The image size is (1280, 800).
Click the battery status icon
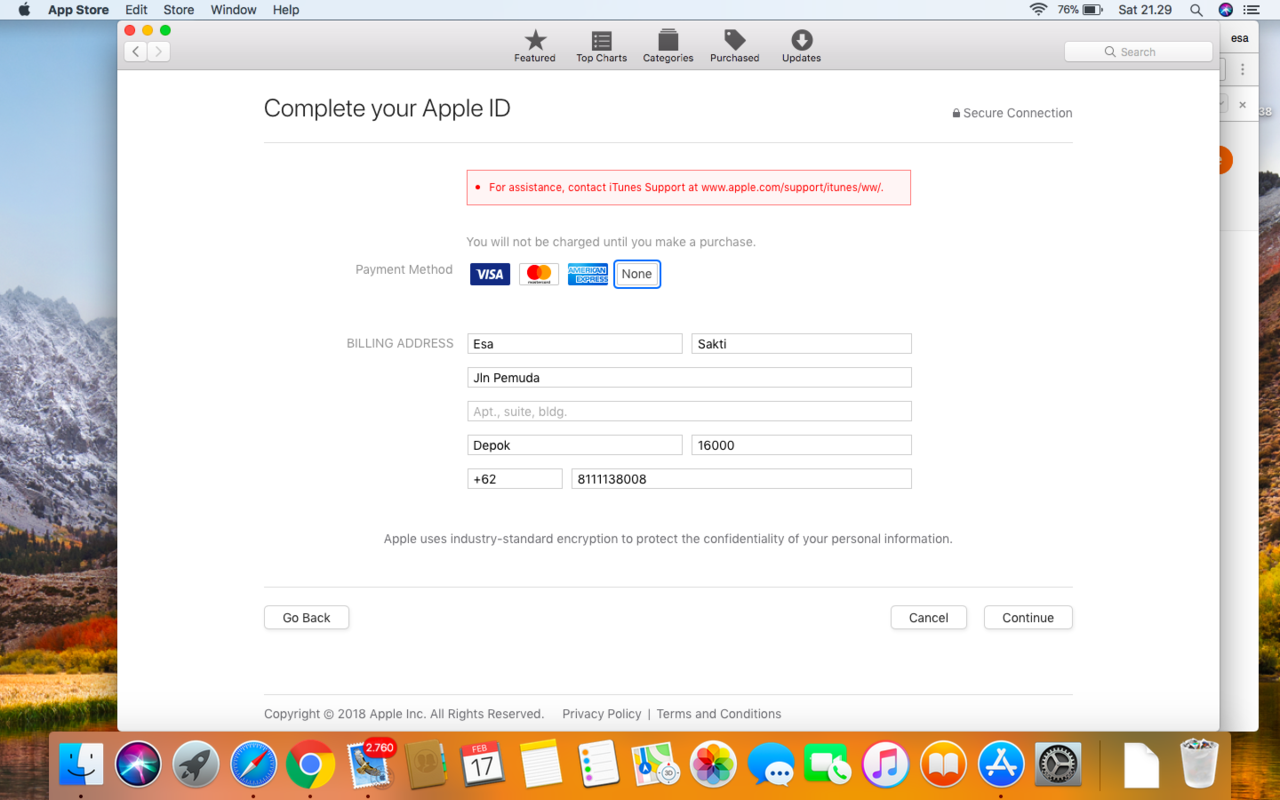pos(1092,10)
